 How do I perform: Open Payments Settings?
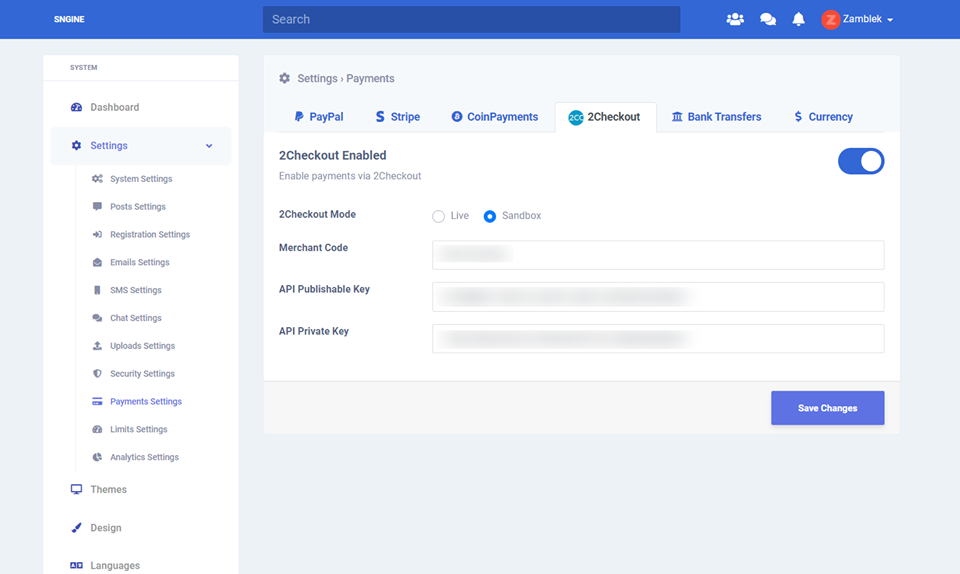[x=146, y=401]
